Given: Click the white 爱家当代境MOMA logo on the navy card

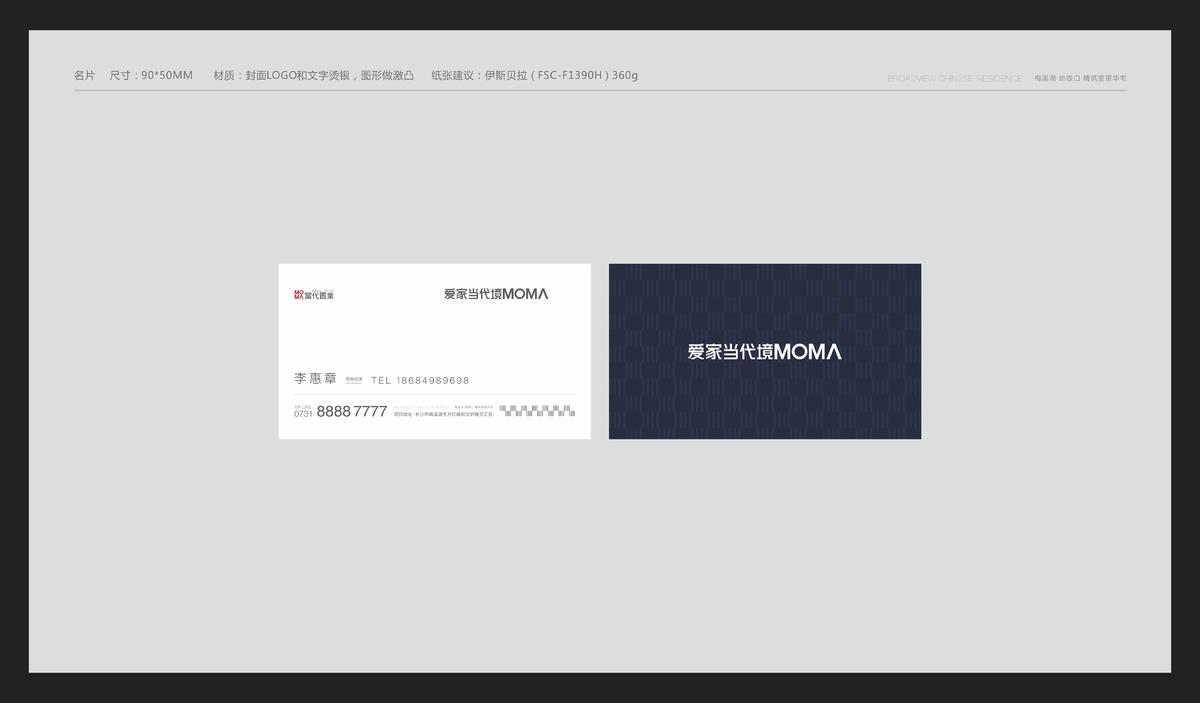Looking at the screenshot, I should tap(765, 352).
